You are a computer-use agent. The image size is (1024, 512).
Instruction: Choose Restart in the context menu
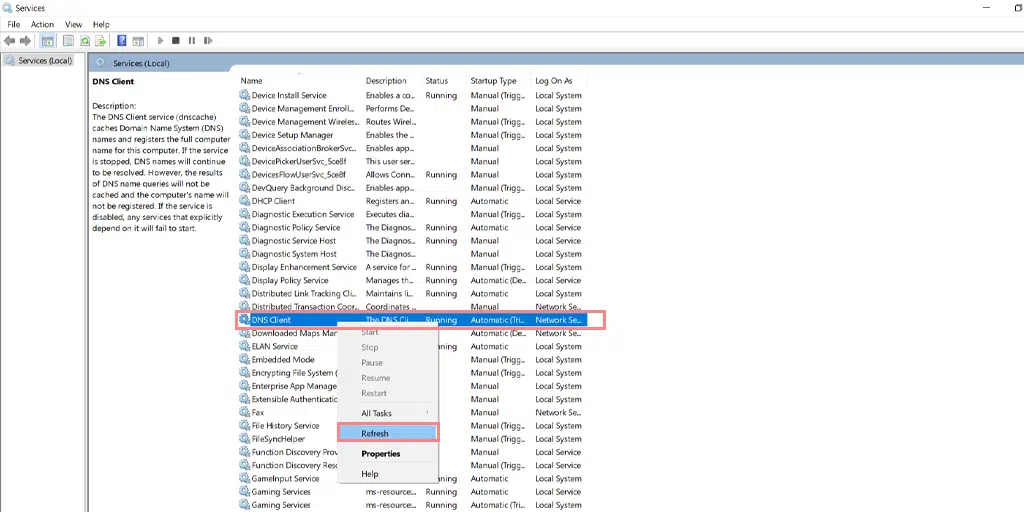tap(388, 393)
